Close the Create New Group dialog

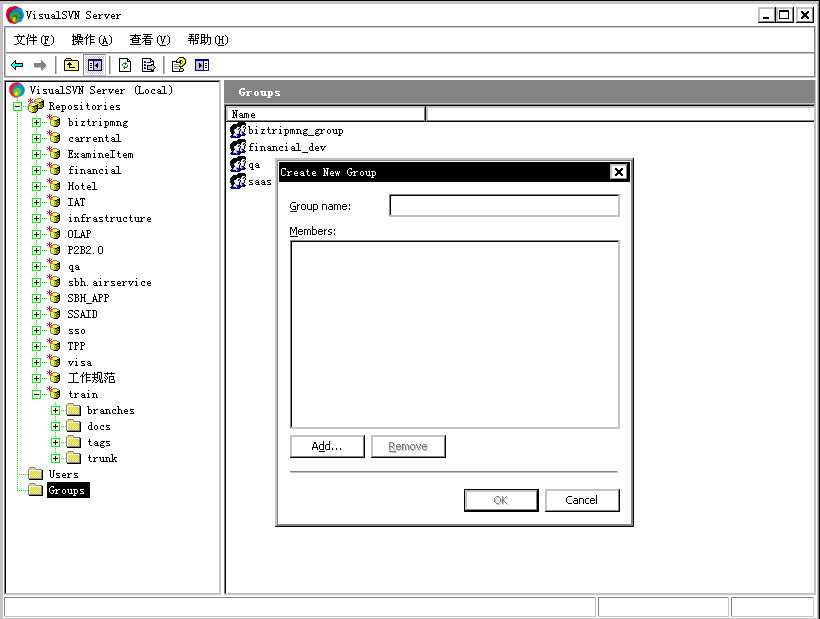[x=618, y=172]
